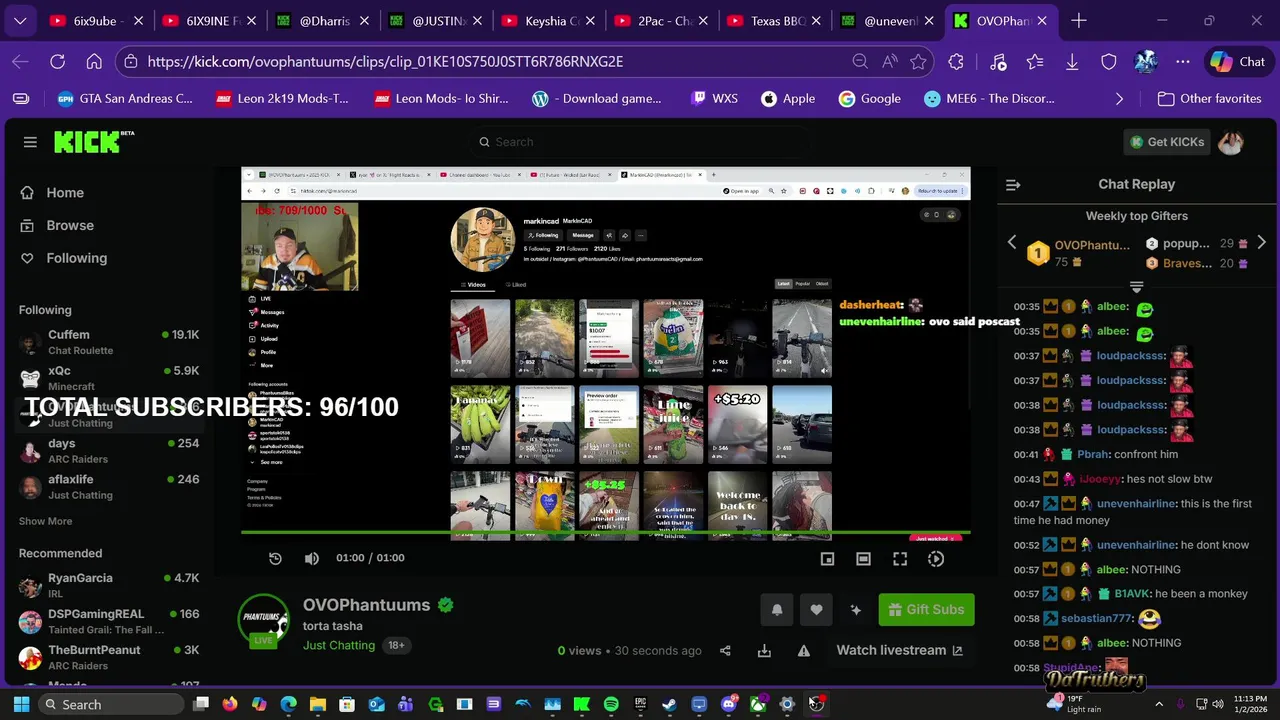This screenshot has width=1280, height=720.
Task: Click the sparkle subscribe icon
Action: pyautogui.click(x=855, y=610)
